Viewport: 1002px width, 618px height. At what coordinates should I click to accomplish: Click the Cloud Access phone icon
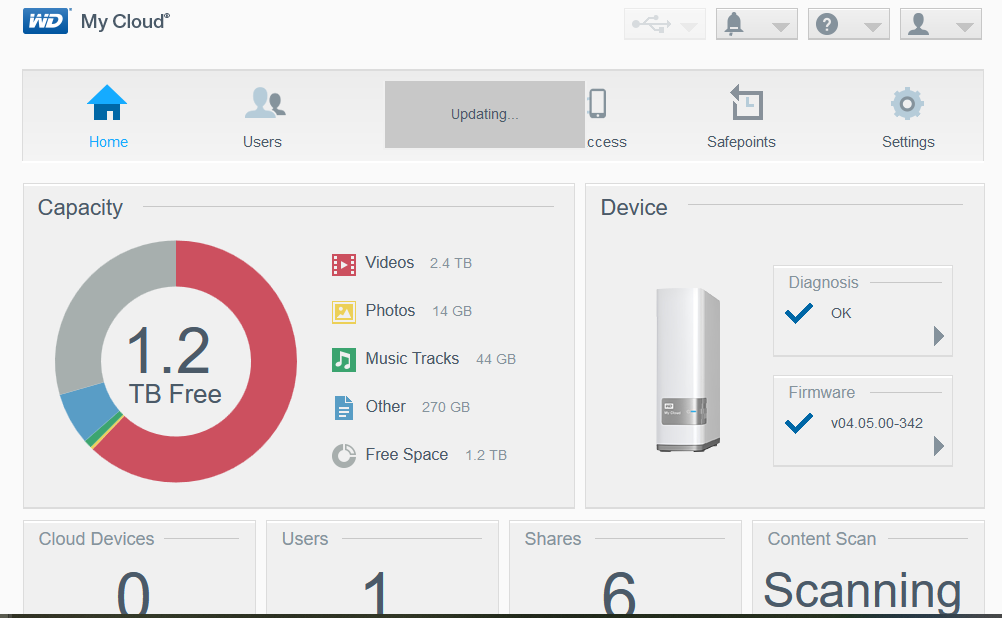pyautogui.click(x=597, y=103)
